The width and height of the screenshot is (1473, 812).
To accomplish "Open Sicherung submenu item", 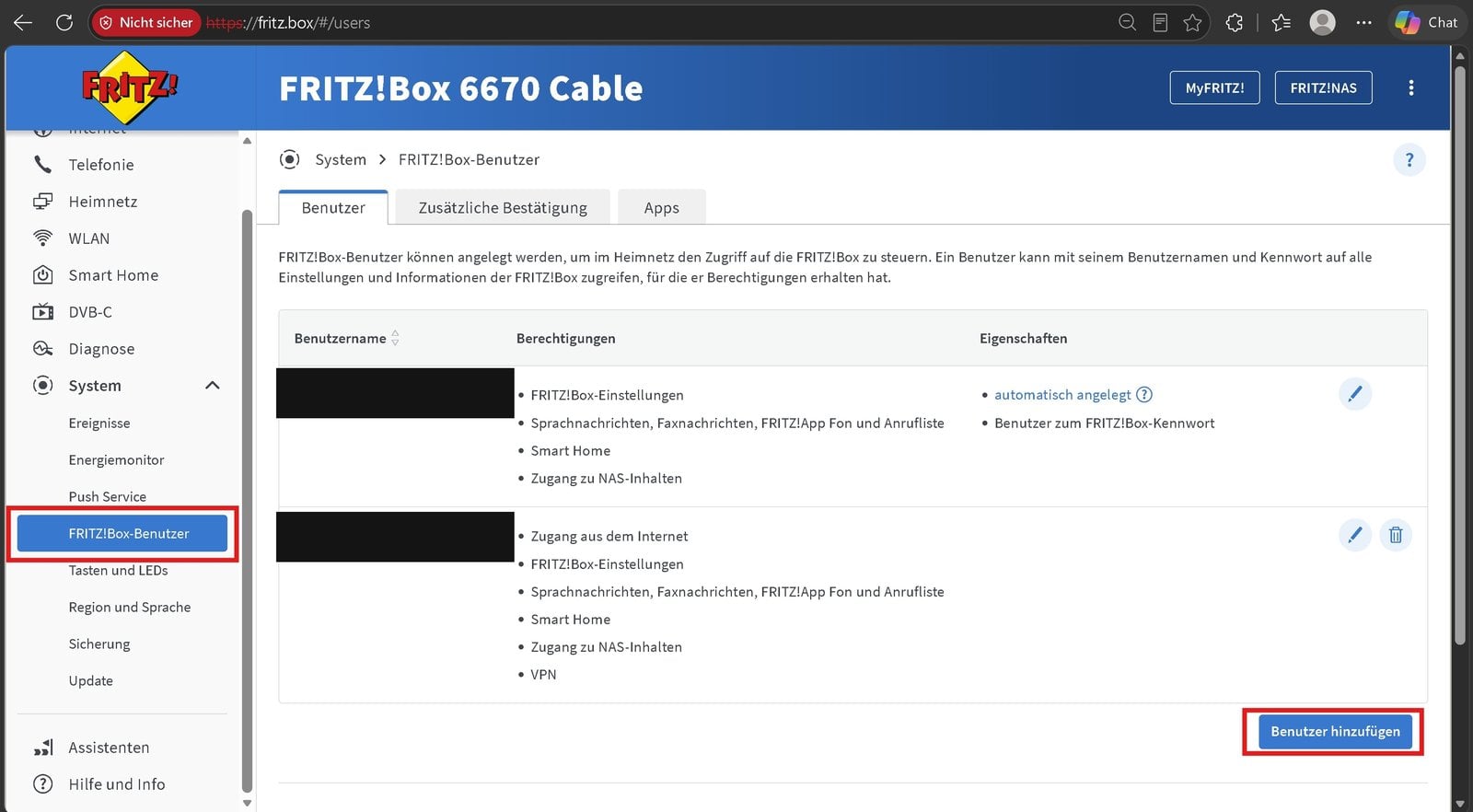I will tap(99, 644).
